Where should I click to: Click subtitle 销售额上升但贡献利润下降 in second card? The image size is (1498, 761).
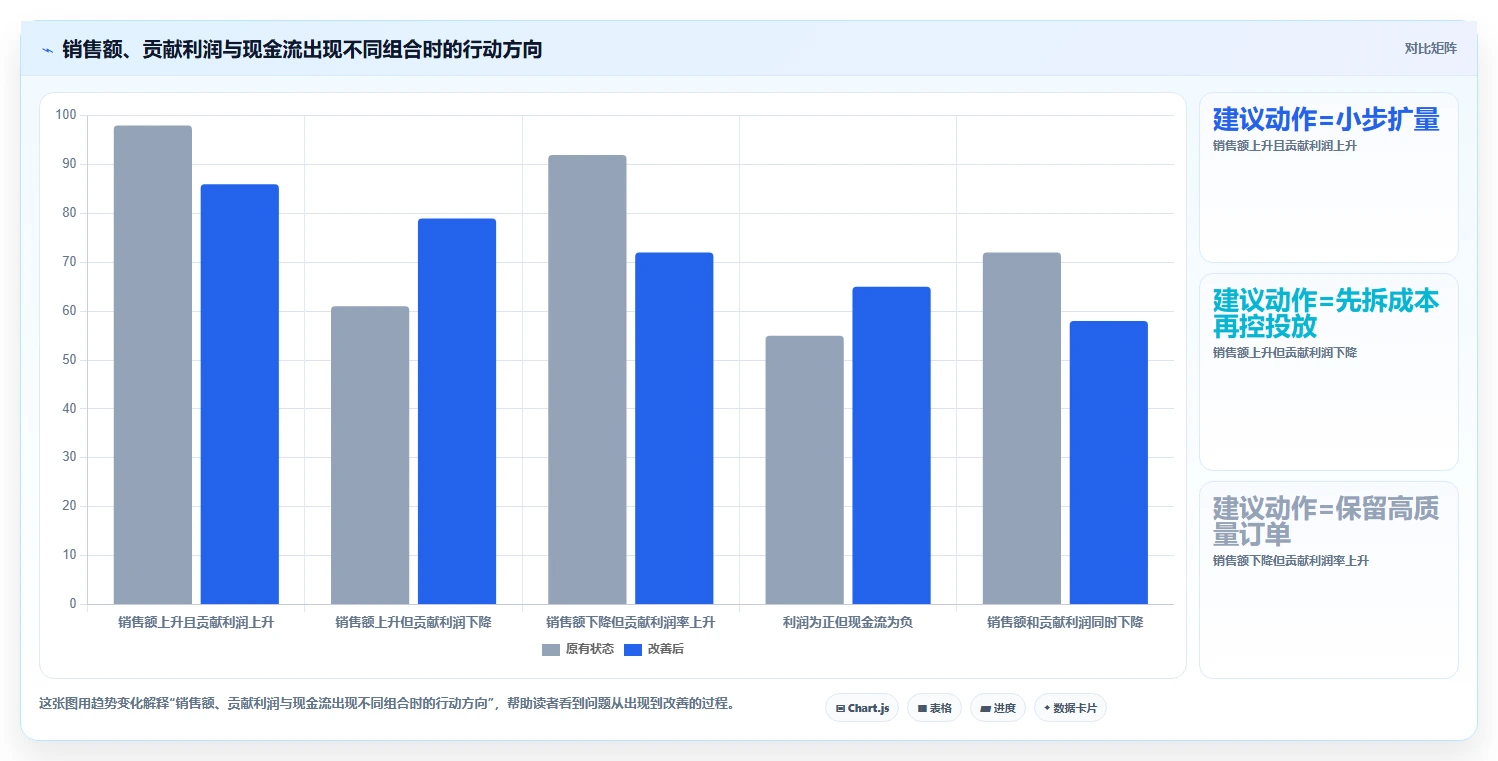pos(1285,353)
